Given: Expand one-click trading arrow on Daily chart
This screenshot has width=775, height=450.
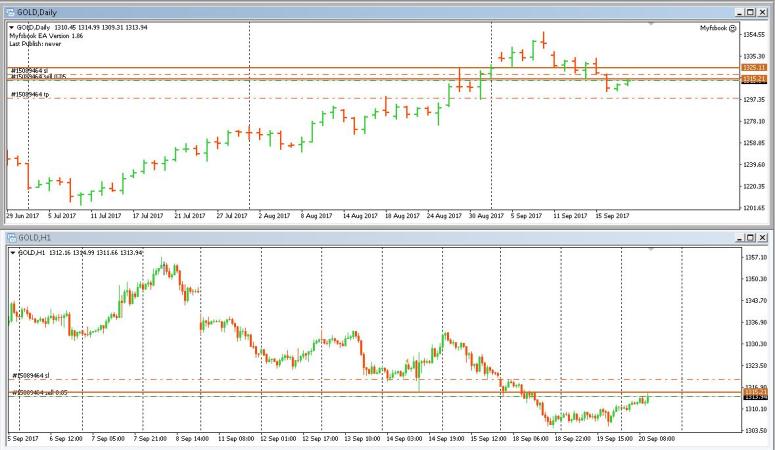Looking at the screenshot, I should coord(12,28).
